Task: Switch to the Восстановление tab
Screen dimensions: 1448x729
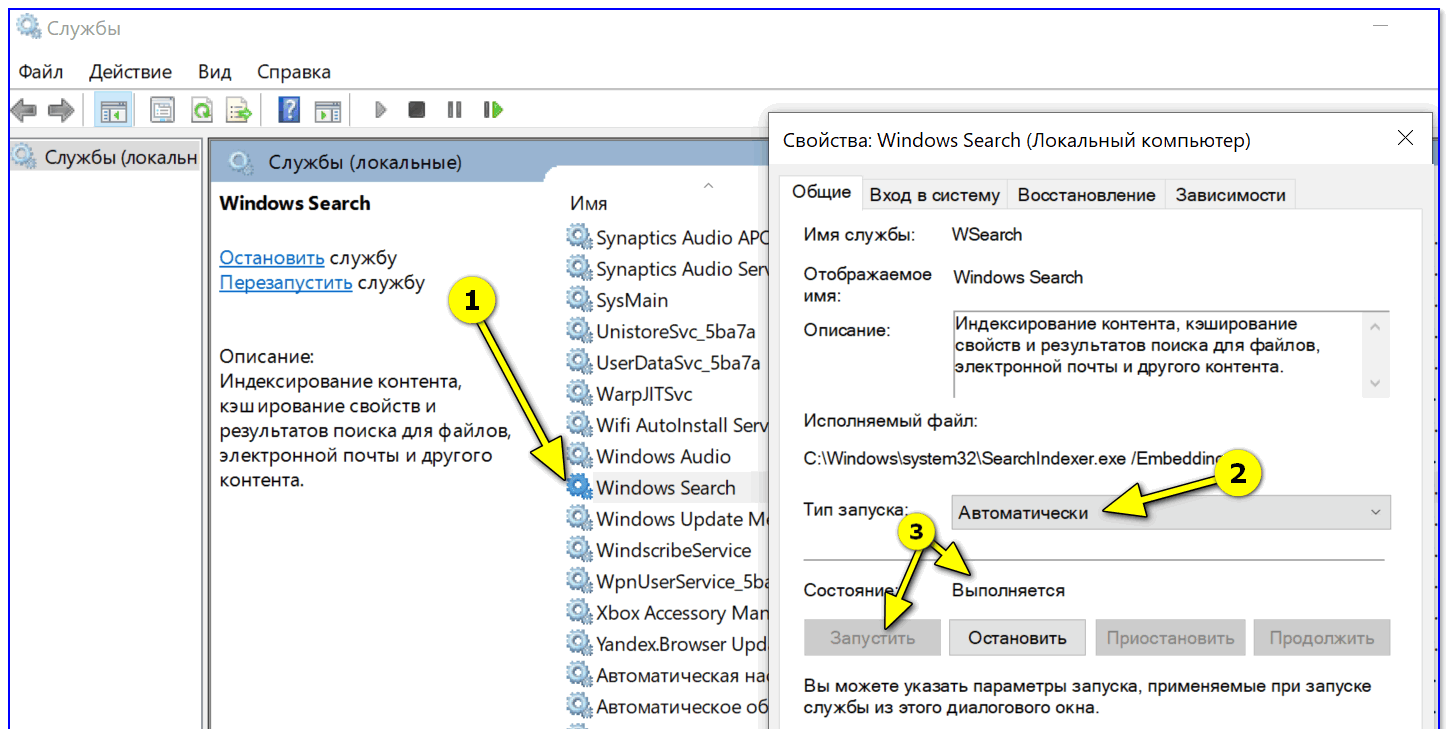Action: pos(1086,195)
